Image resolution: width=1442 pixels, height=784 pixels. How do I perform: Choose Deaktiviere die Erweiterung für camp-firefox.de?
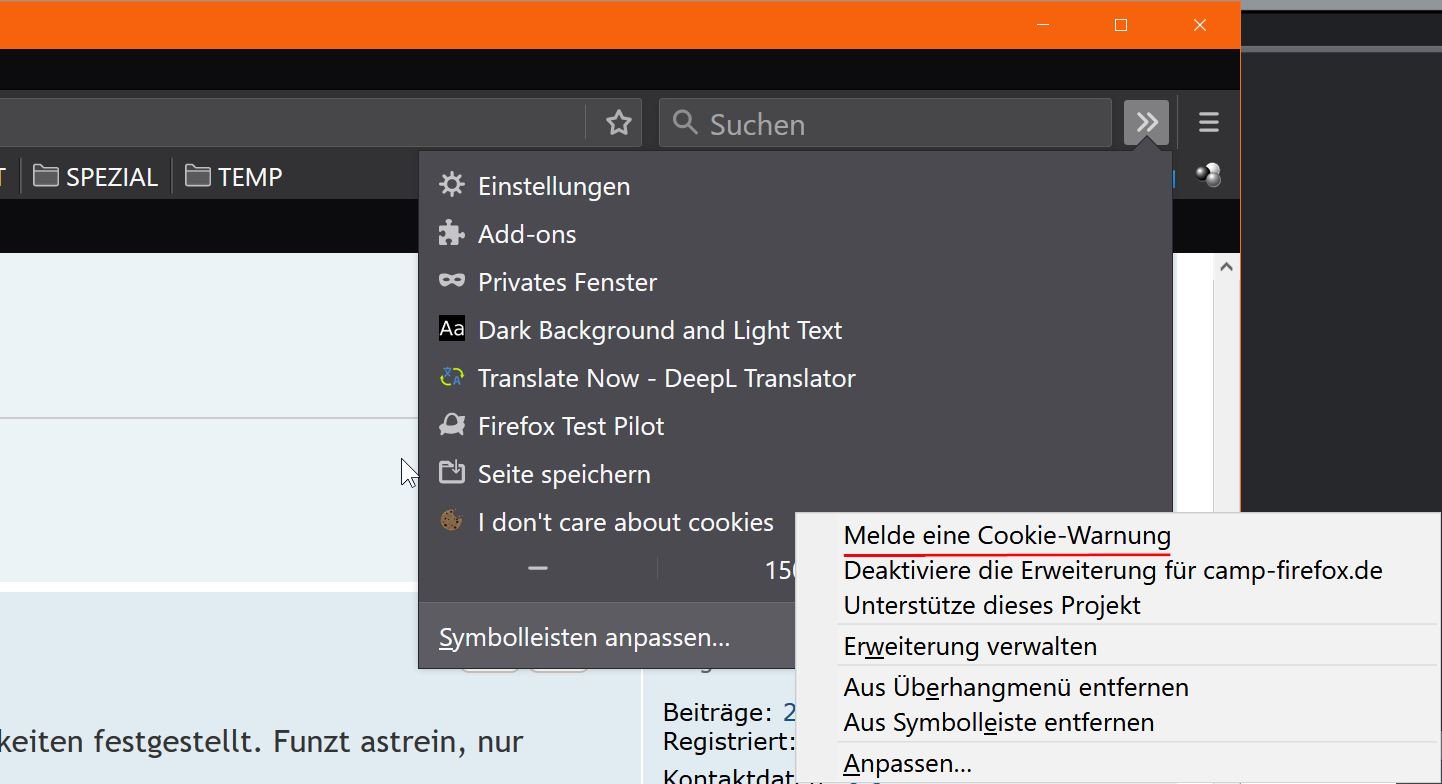pyautogui.click(x=1112, y=571)
